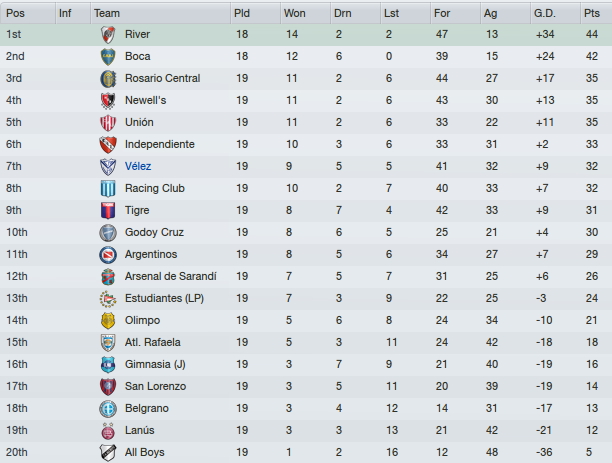612x463 pixels.
Task: Click the All Boys crest icon
Action: (x=108, y=452)
